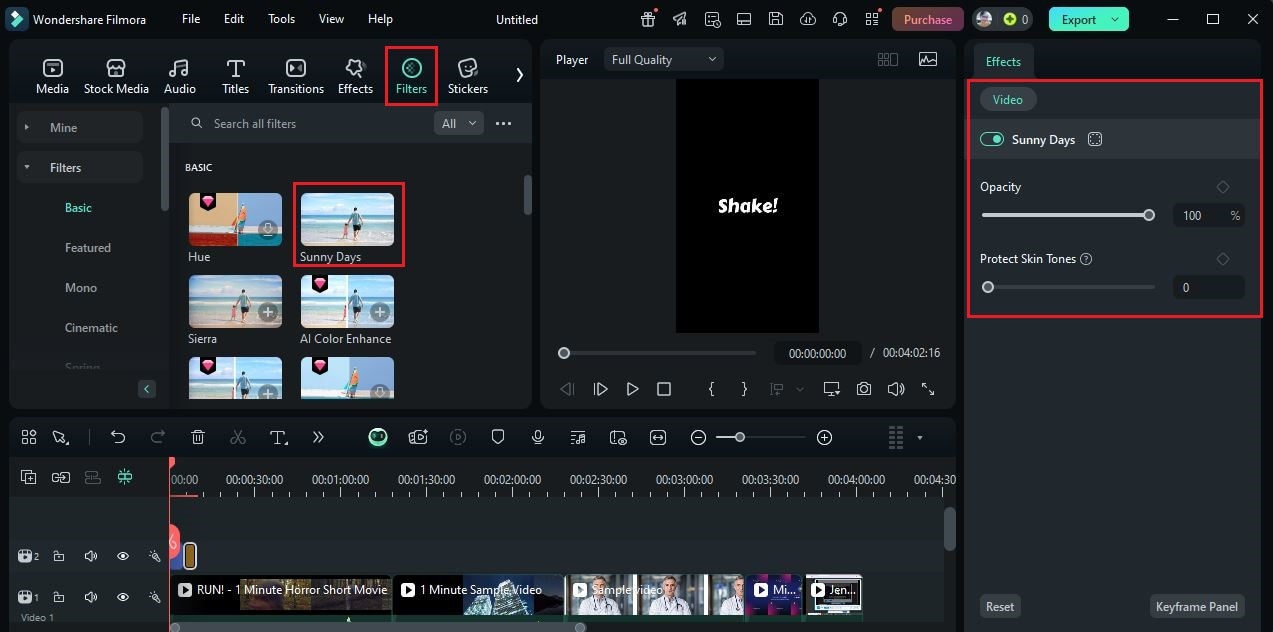The height and width of the screenshot is (632, 1273).
Task: Add keyframe for Protect Skin Tones
Action: pyautogui.click(x=1223, y=259)
